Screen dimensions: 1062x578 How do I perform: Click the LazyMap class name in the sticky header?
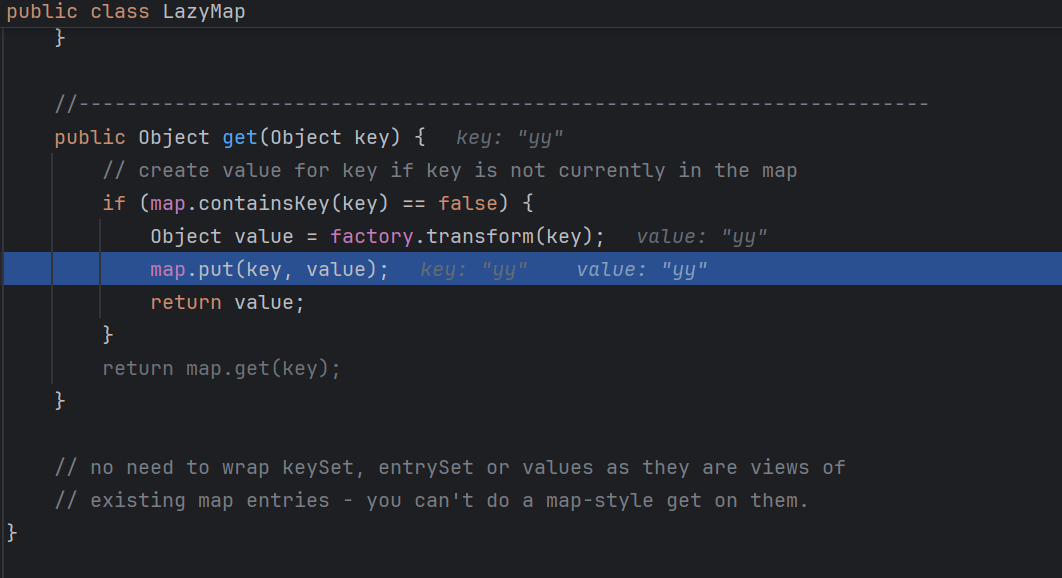pyautogui.click(x=203, y=12)
